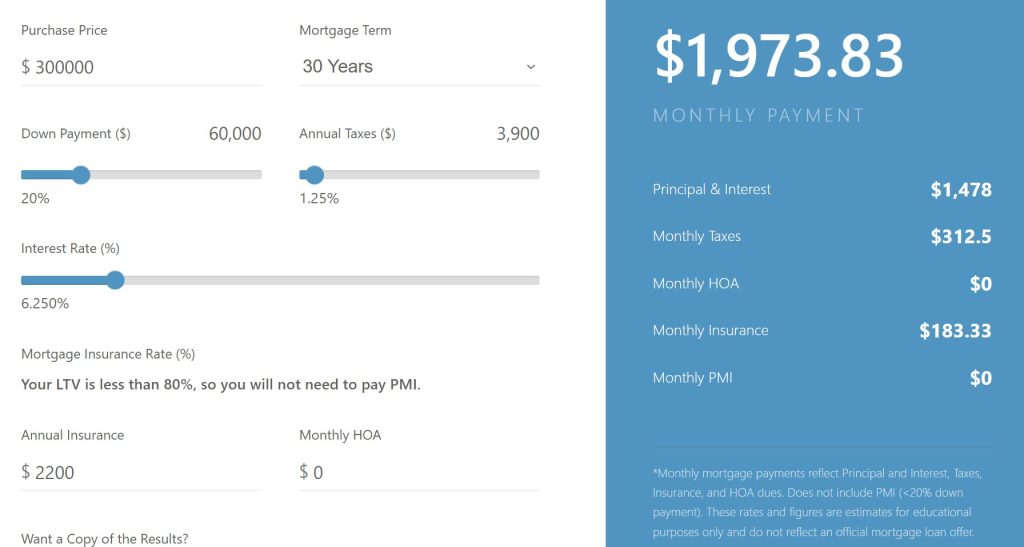
Task: Click the Interest Rate slider handle
Action: click(x=116, y=281)
